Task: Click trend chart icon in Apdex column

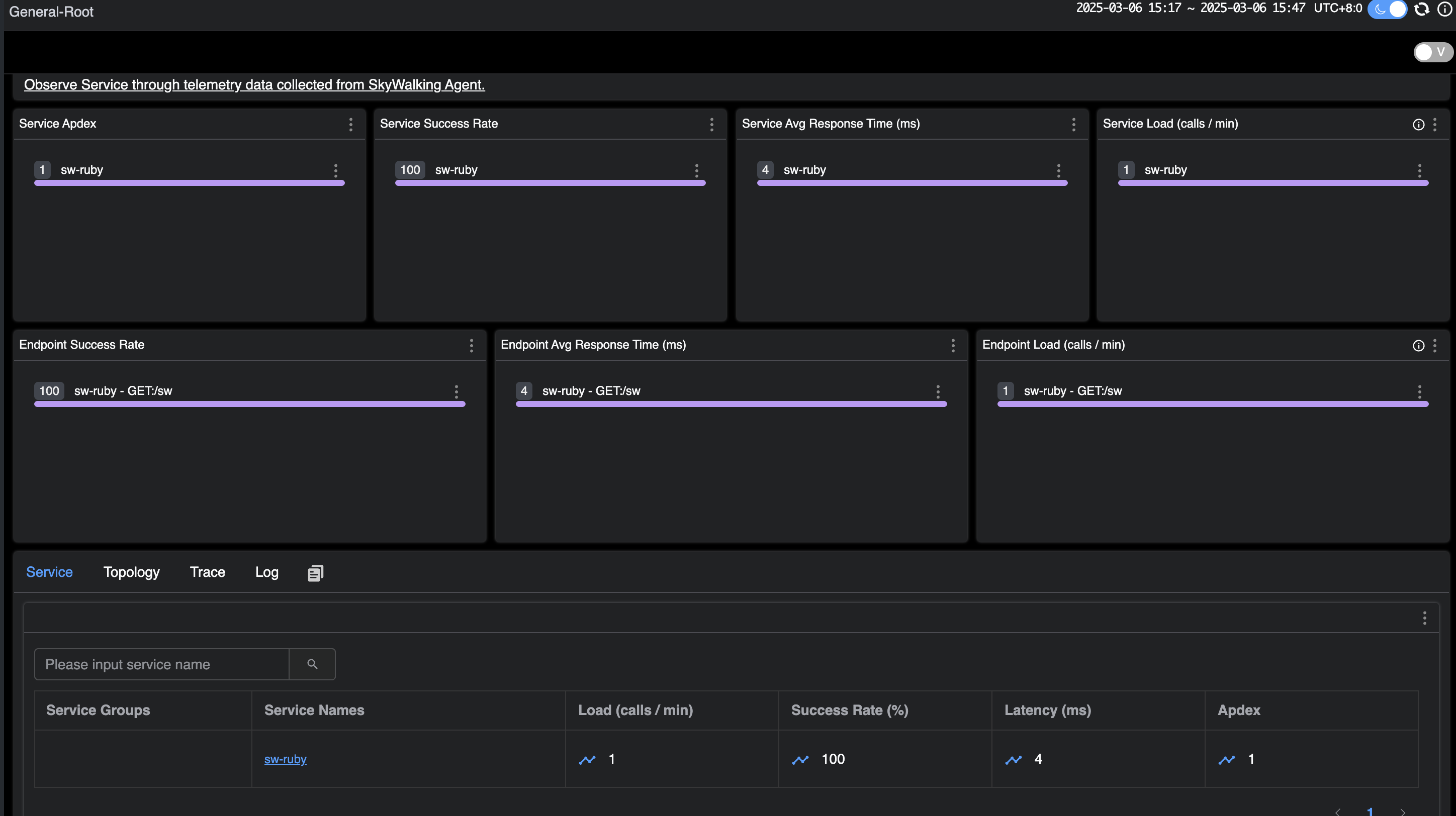Action: 1227,760
